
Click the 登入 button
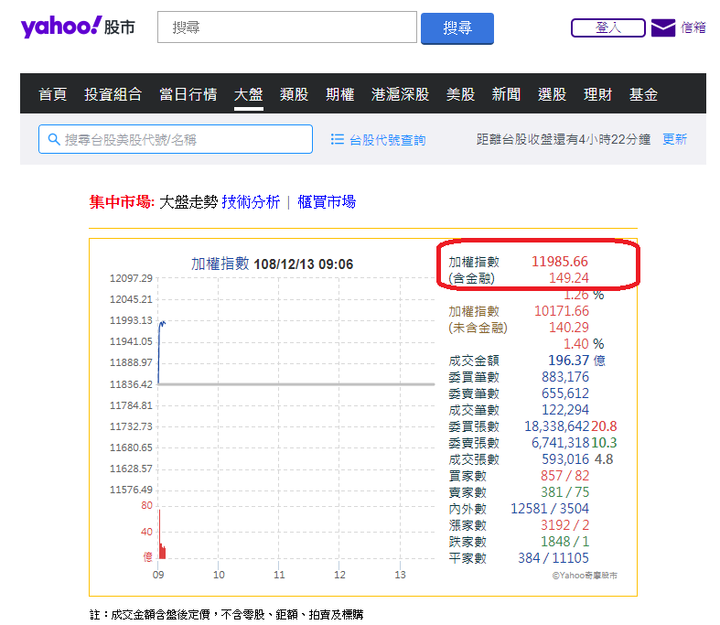pos(608,28)
